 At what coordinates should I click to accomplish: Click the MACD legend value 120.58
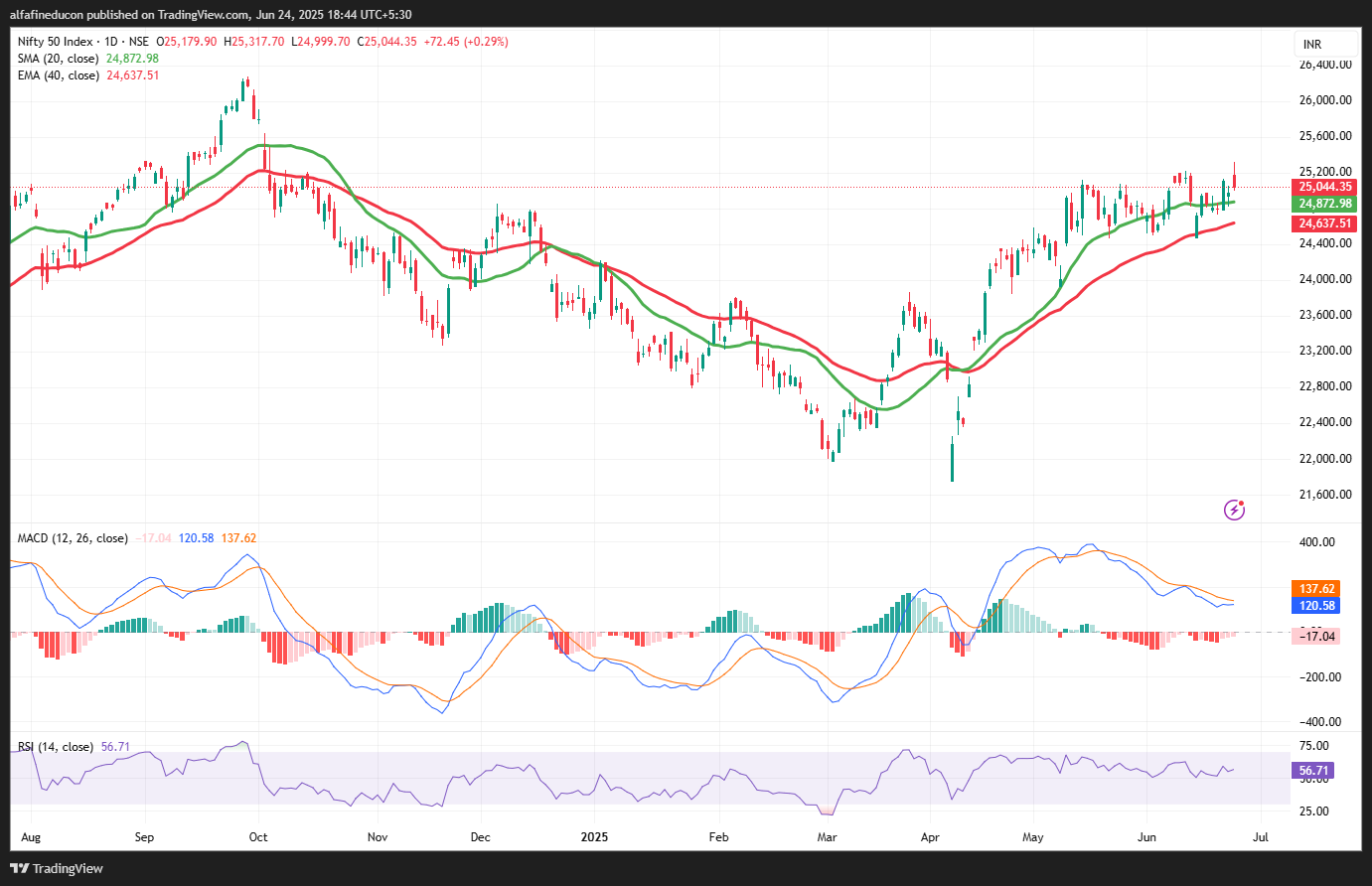(x=196, y=538)
